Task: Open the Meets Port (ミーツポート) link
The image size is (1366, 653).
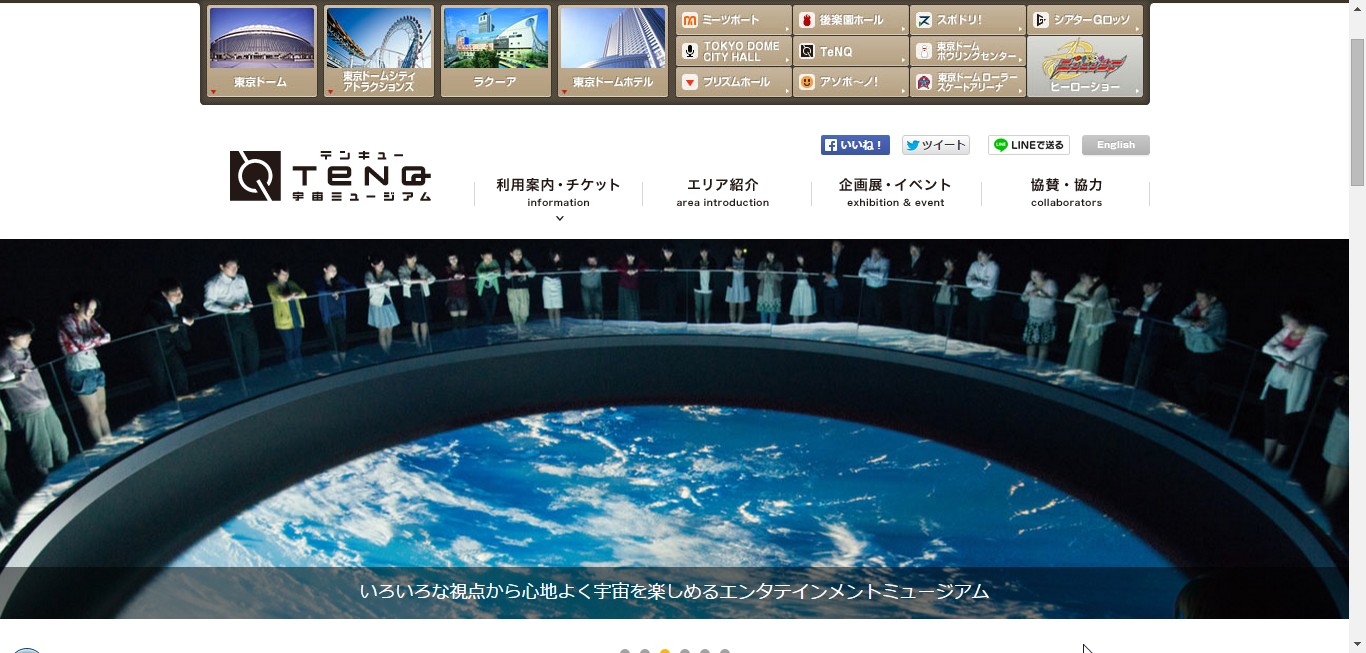Action: (734, 20)
